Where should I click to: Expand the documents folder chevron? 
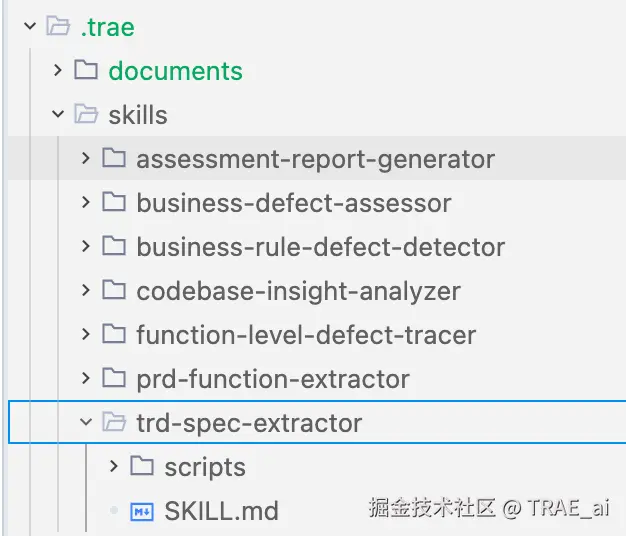tap(58, 71)
